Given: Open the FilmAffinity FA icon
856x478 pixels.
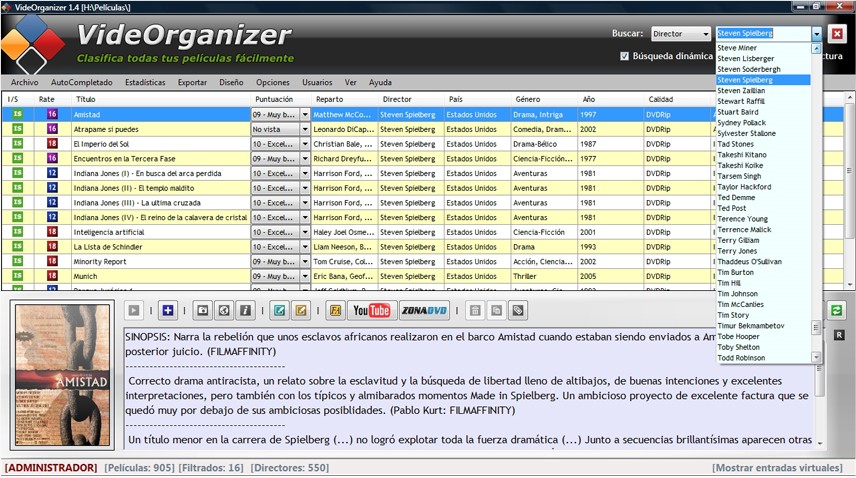Looking at the screenshot, I should point(335,310).
